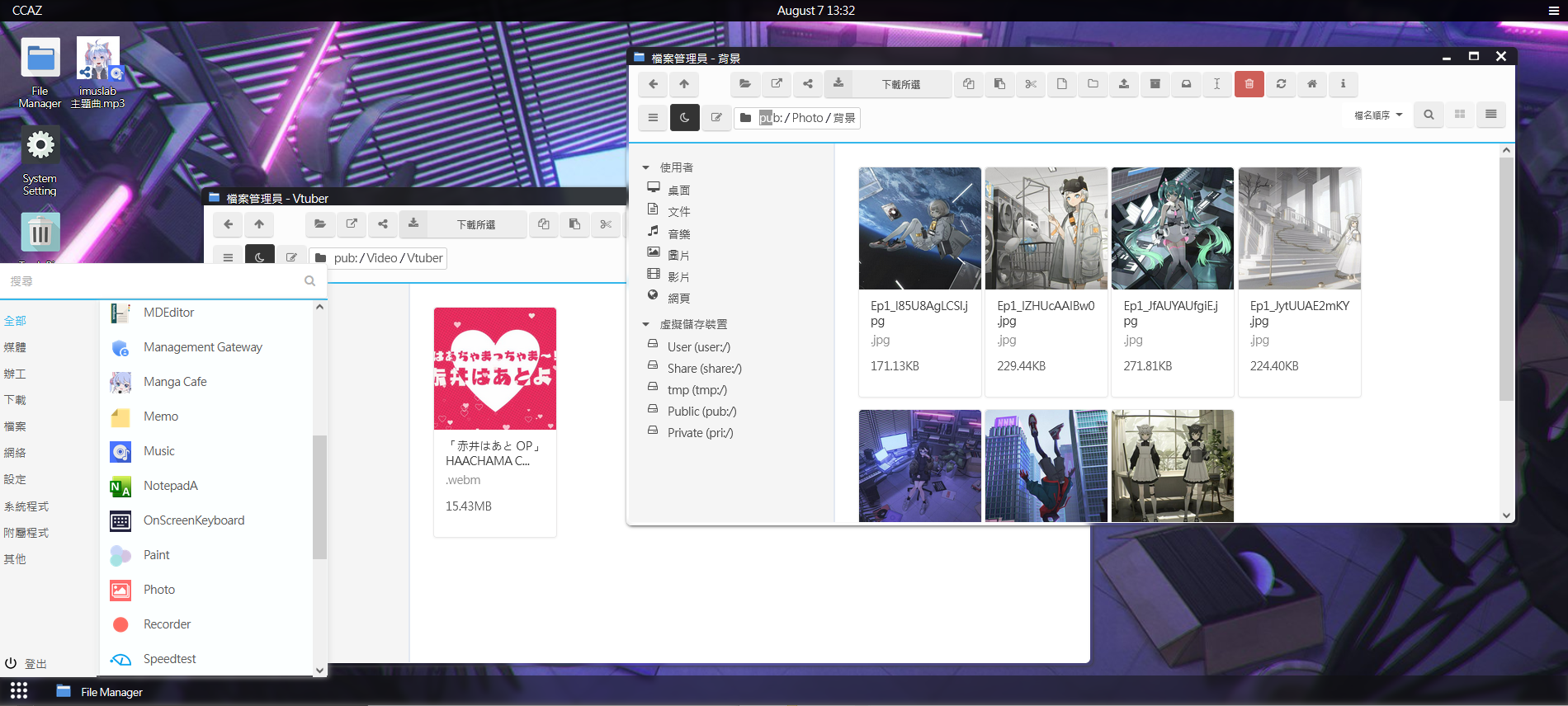1568x706 pixels.
Task: Click the app list vertical scrollbar
Action: coord(319,497)
